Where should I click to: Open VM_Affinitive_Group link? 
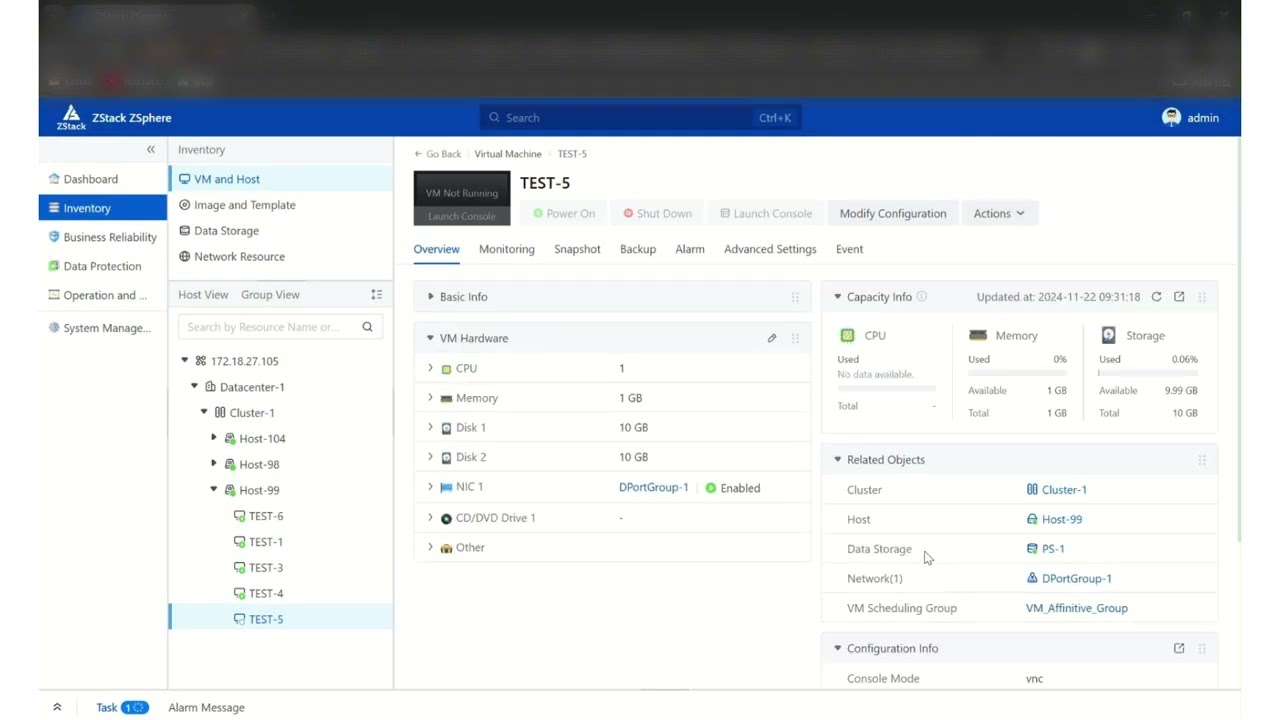click(1077, 608)
